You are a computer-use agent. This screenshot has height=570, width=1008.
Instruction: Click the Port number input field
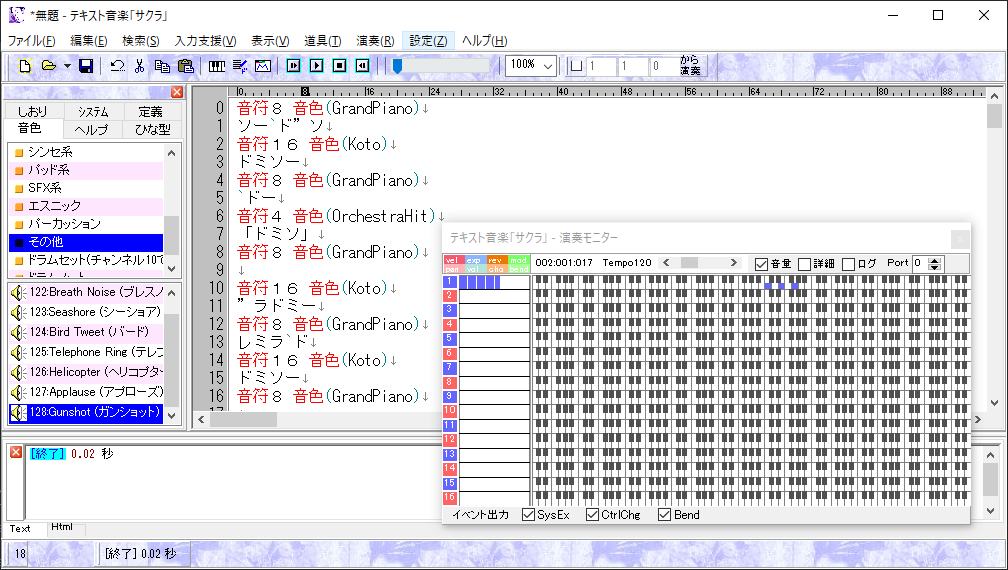921,263
